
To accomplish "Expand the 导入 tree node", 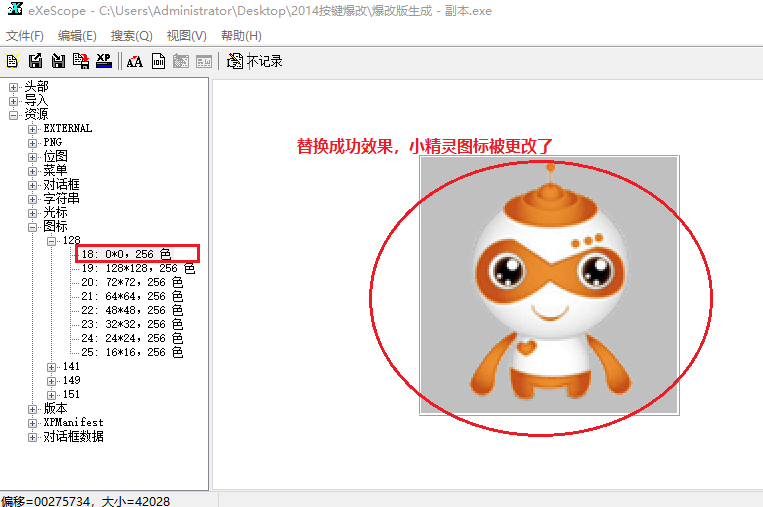I will tap(14, 101).
